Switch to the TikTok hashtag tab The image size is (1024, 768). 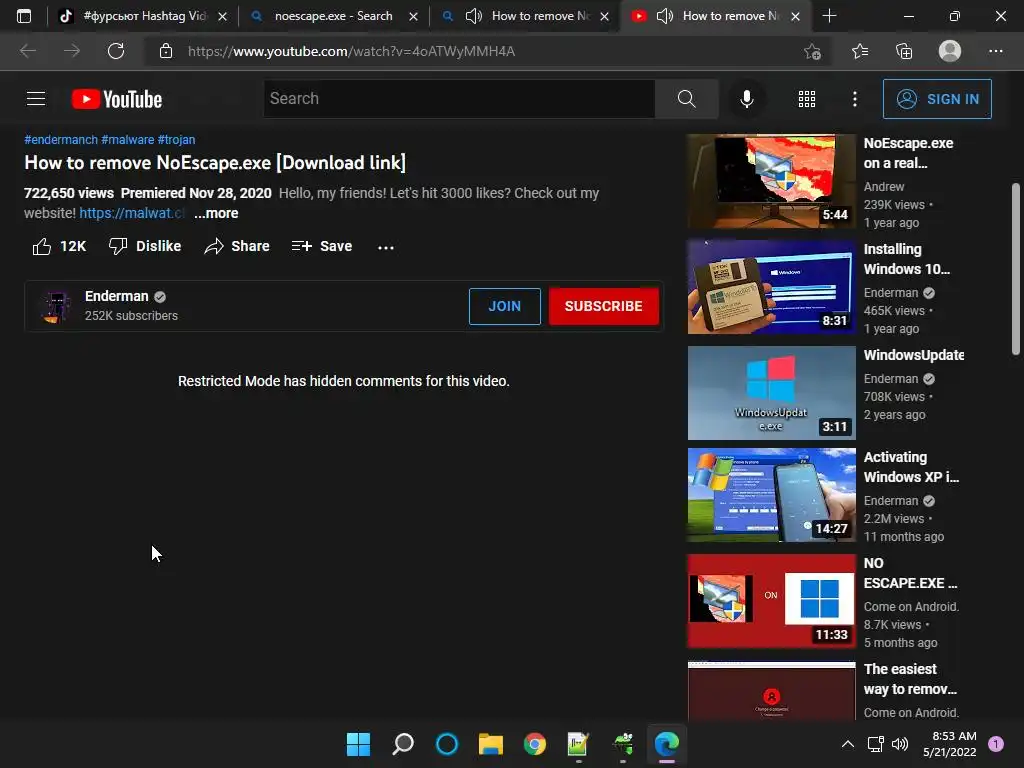[x=142, y=16]
